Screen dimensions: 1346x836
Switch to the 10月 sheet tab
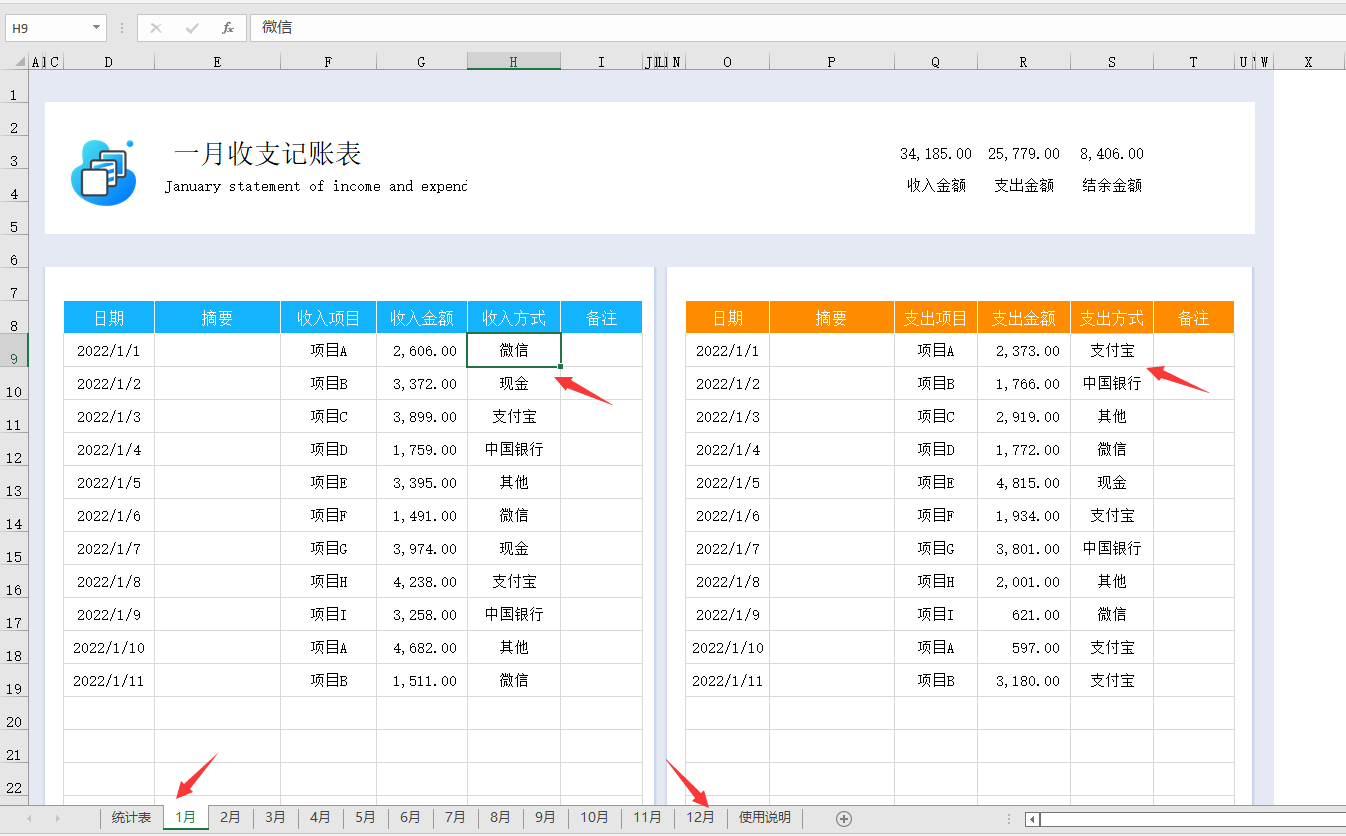point(594,818)
